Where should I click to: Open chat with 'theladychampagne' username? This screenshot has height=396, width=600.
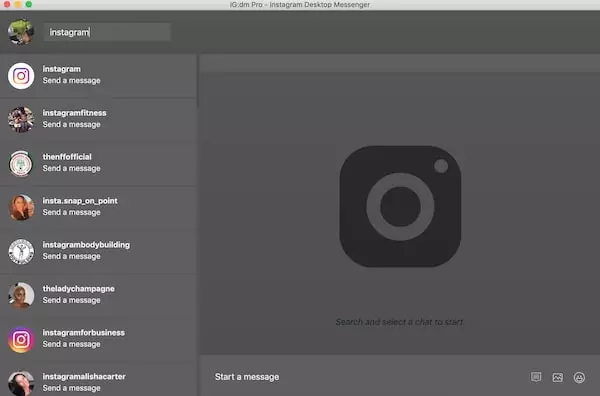coord(78,289)
